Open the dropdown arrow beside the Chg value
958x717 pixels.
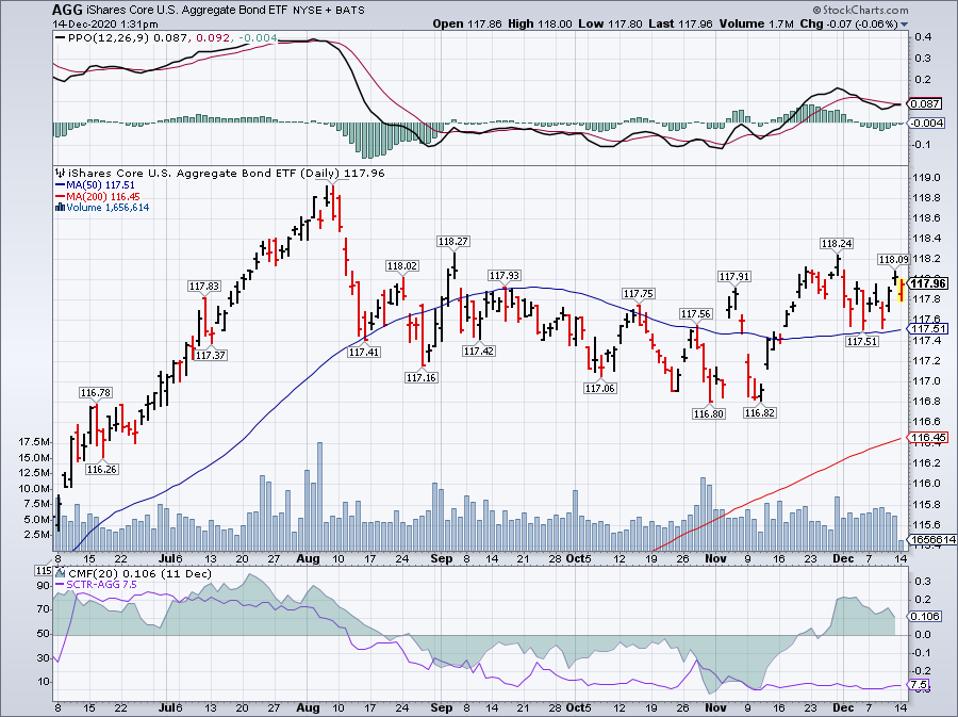(x=904, y=24)
